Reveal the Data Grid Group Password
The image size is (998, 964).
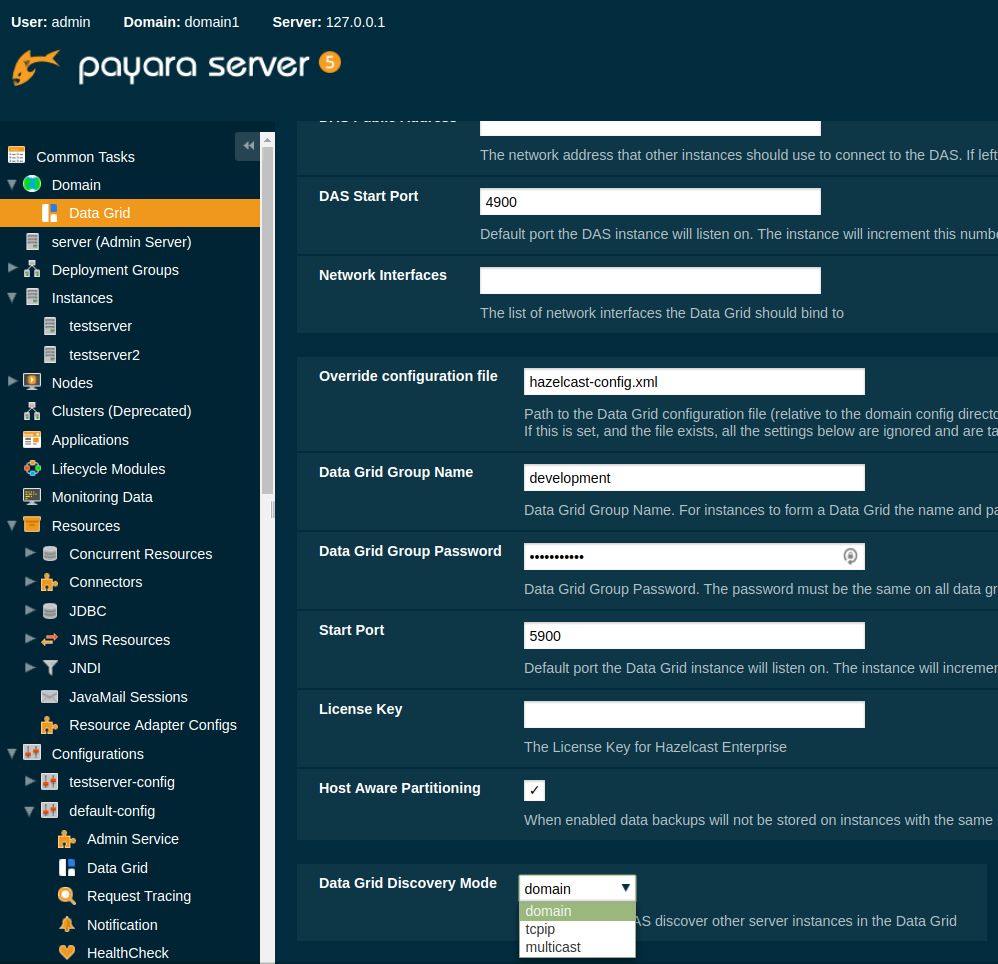[851, 556]
